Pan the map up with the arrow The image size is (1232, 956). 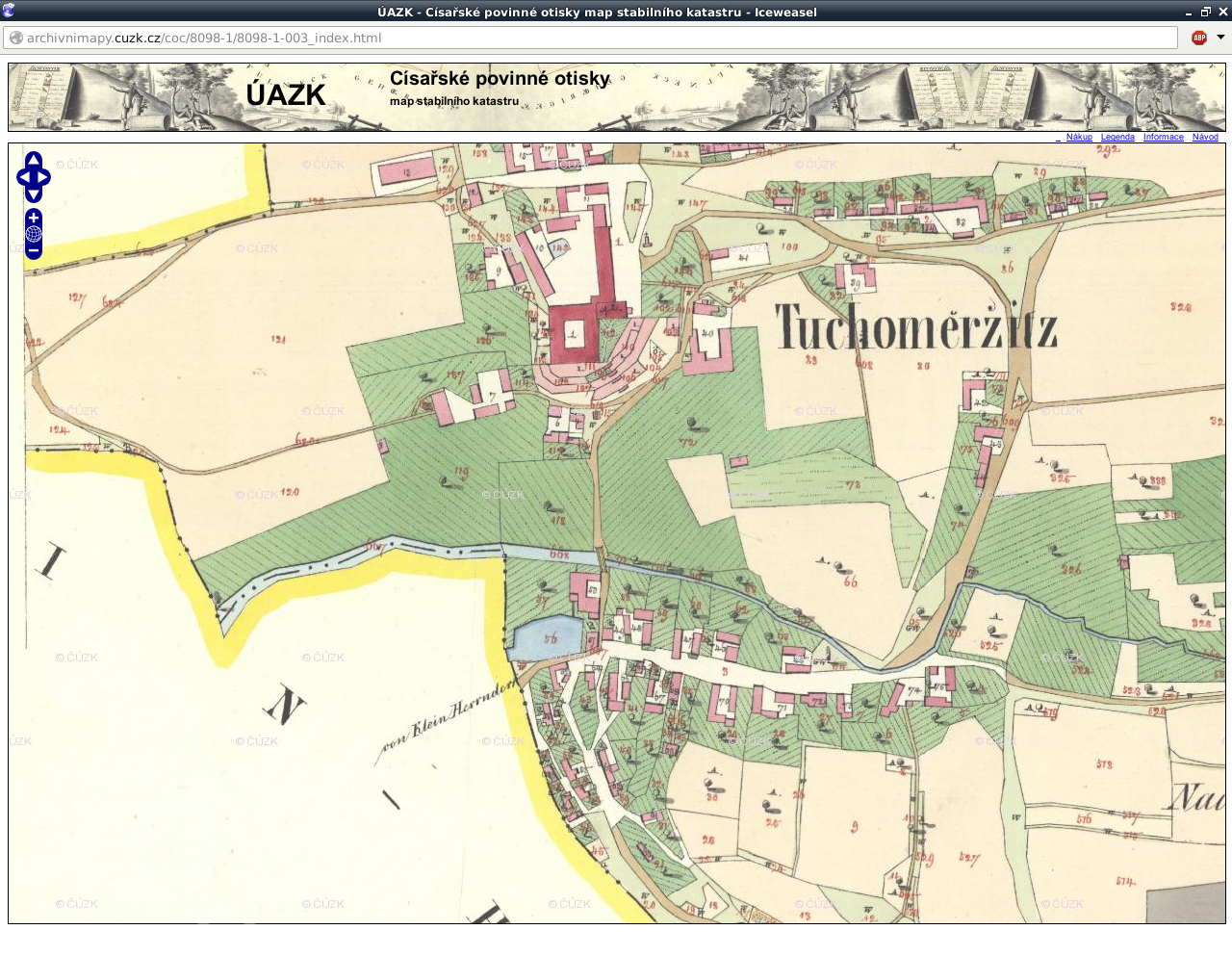[34, 159]
